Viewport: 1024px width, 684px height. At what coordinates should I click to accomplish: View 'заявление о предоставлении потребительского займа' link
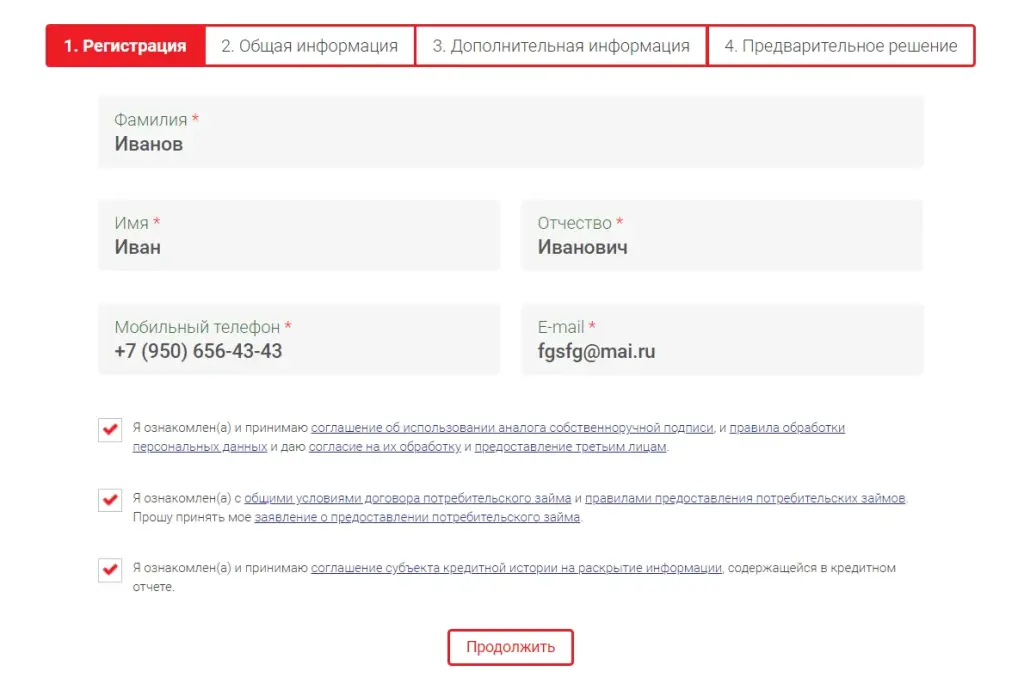417,517
